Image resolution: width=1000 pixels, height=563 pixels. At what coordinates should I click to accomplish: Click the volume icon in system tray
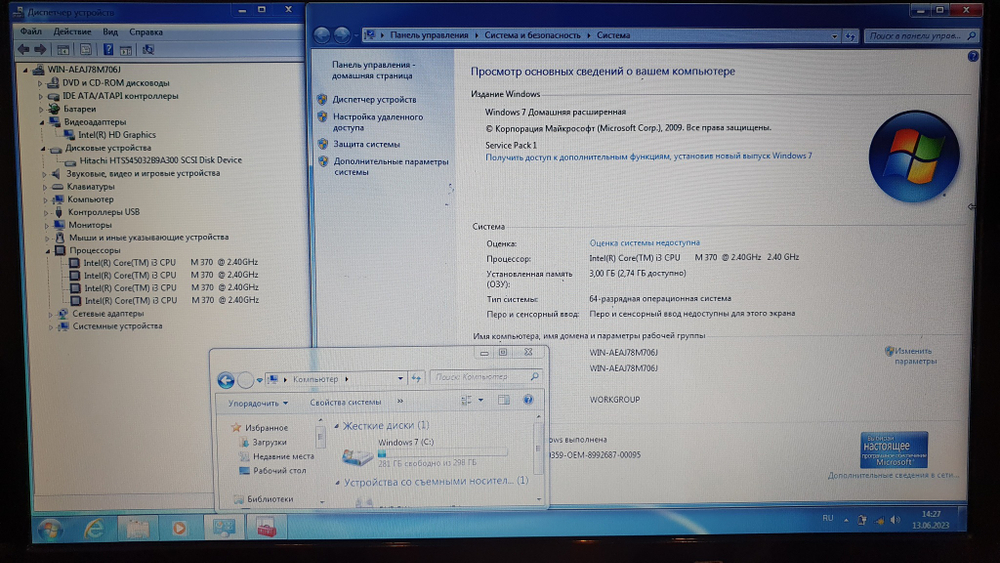tap(895, 520)
